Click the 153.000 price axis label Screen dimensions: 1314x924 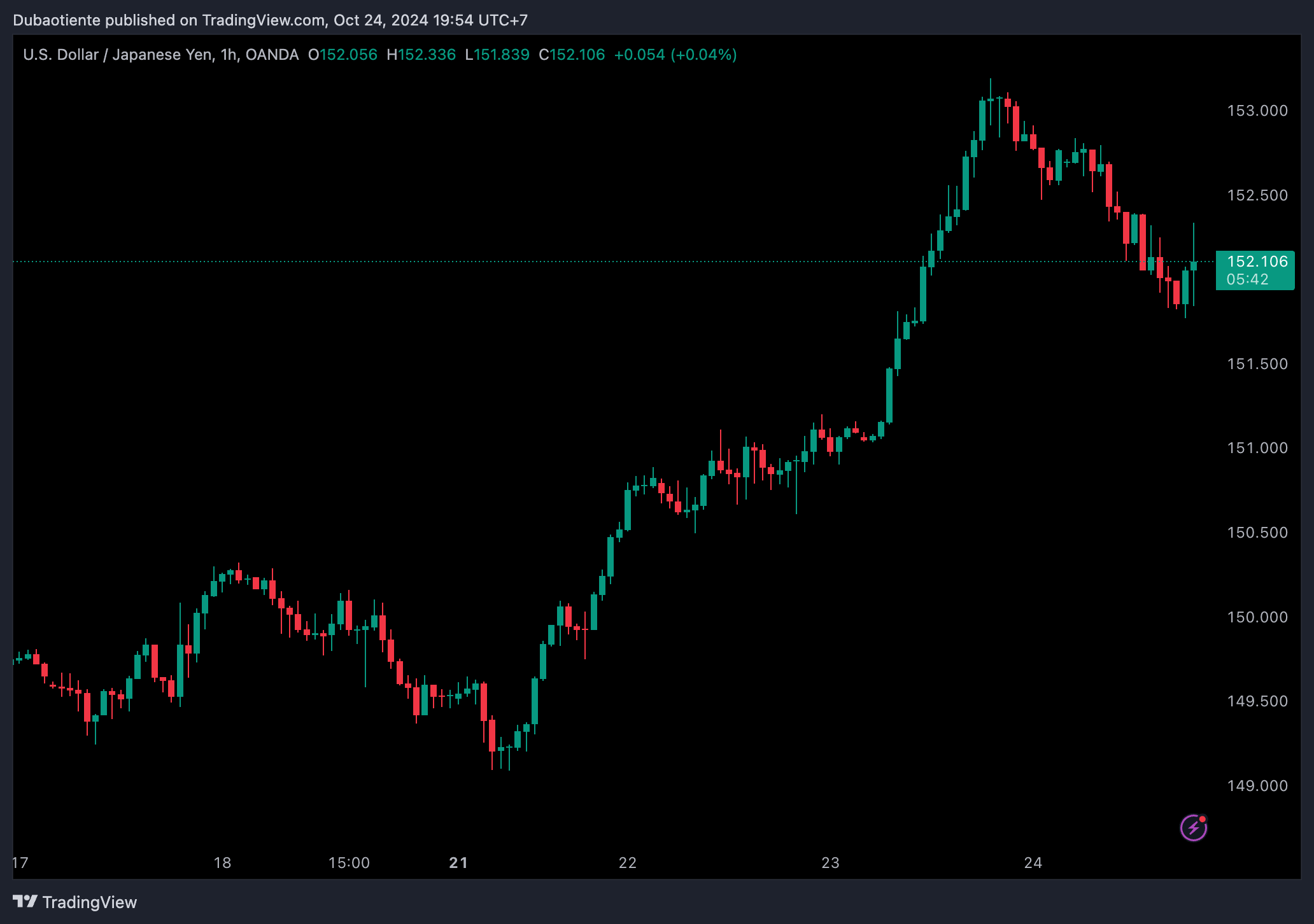1257,111
